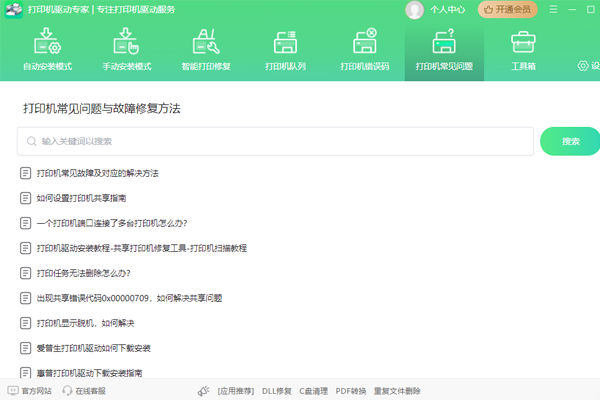Open the 工具箱 toolbox
Screen dimensions: 600x400
[522, 50]
